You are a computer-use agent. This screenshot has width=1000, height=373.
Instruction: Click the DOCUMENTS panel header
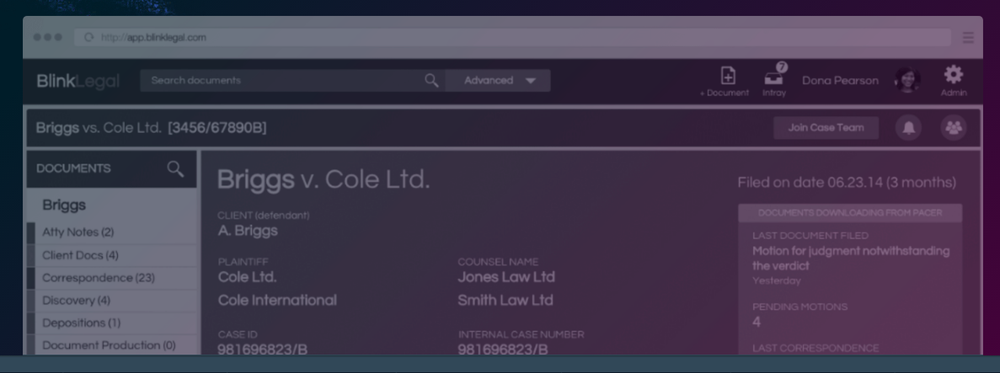coord(112,169)
